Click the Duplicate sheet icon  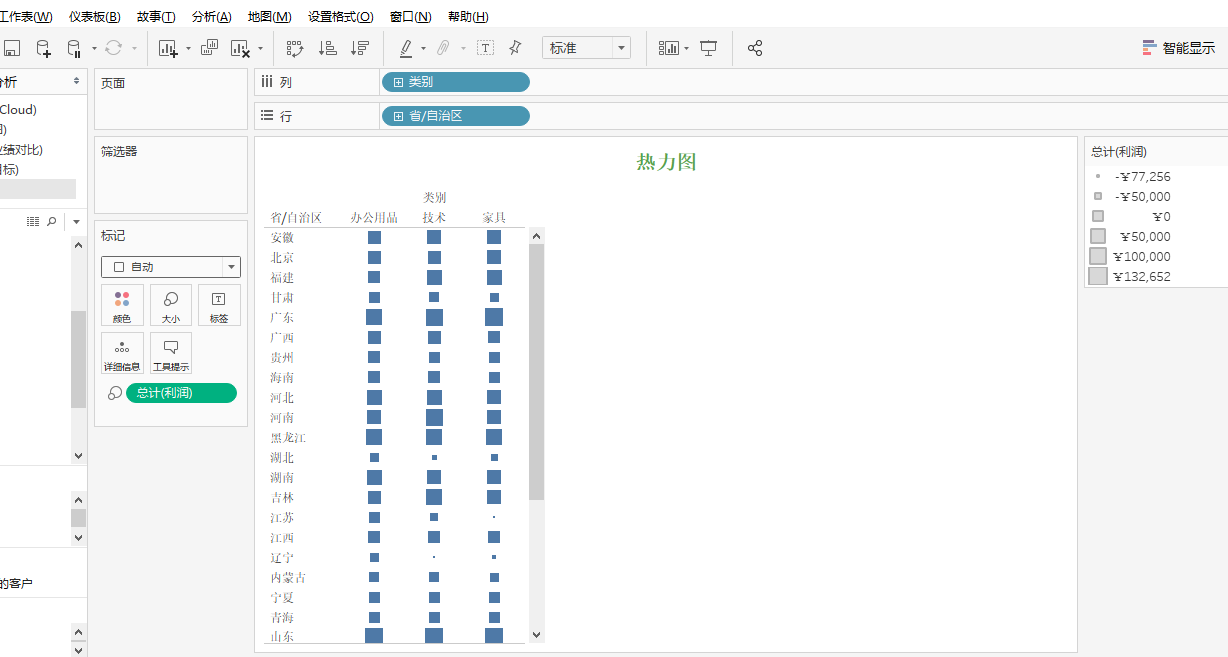point(210,47)
